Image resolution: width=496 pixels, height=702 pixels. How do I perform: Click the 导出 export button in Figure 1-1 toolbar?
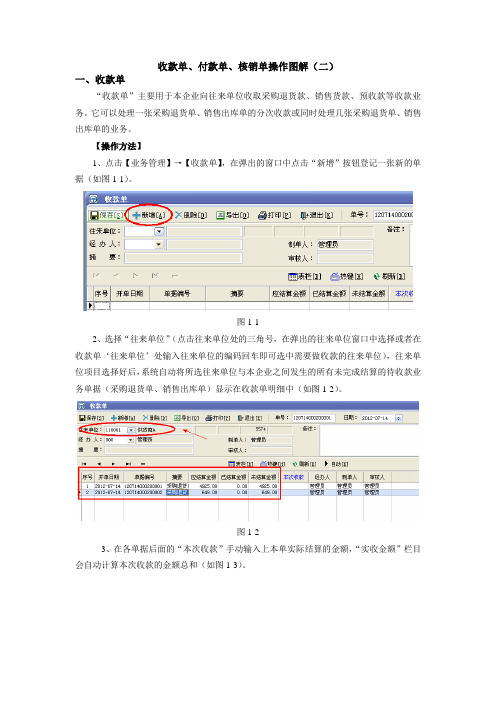pos(232,215)
